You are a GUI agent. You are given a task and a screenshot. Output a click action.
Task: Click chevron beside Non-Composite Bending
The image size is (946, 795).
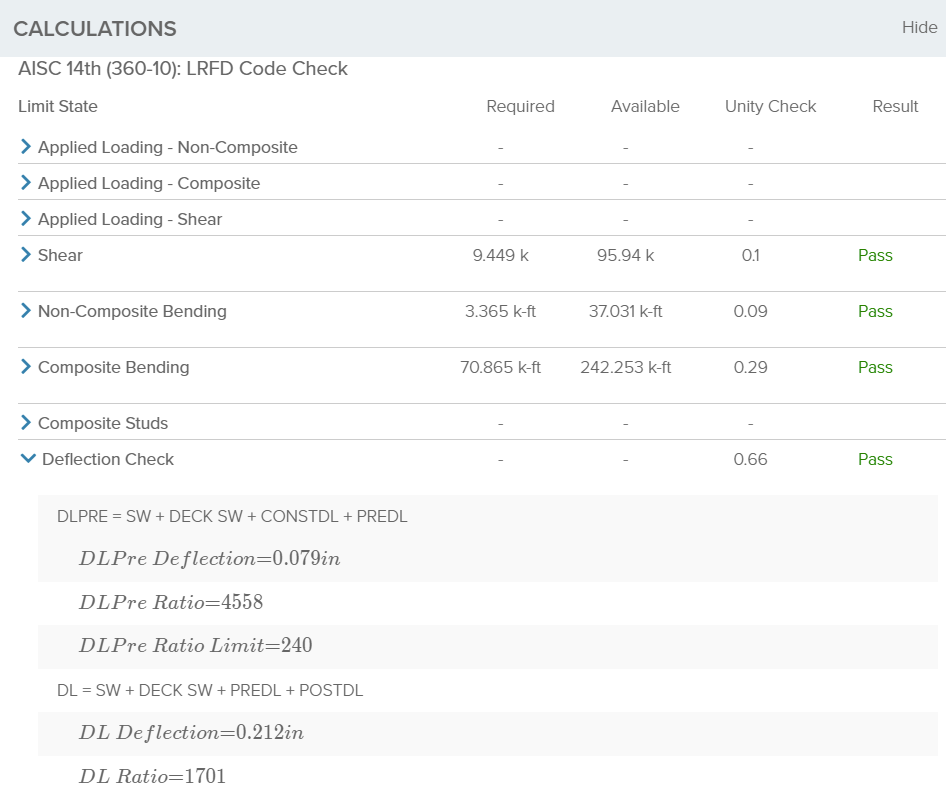(x=26, y=311)
